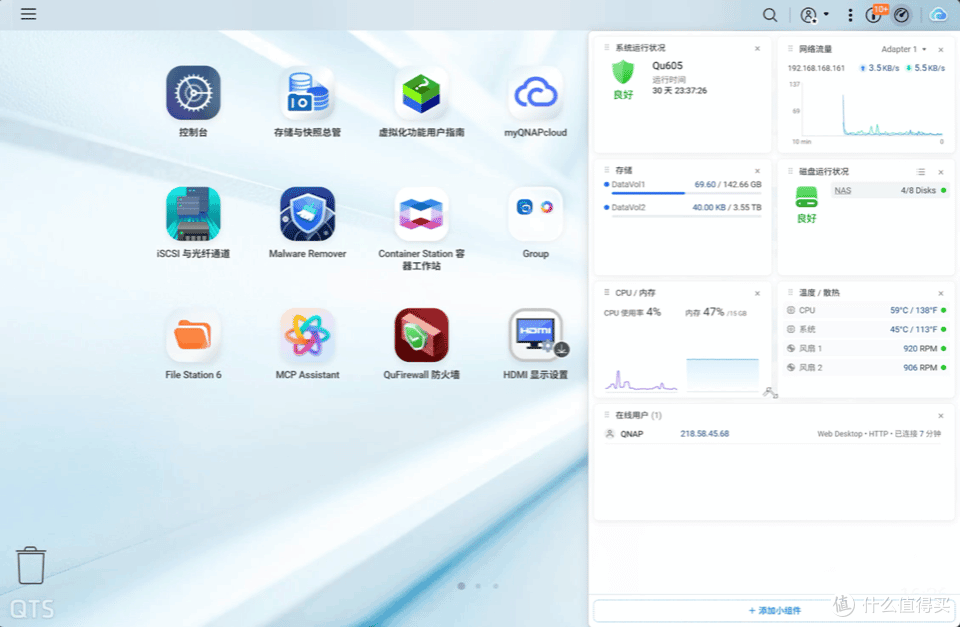Click the CPU 使用率 4% value
The height and width of the screenshot is (627, 960).
pos(653,312)
